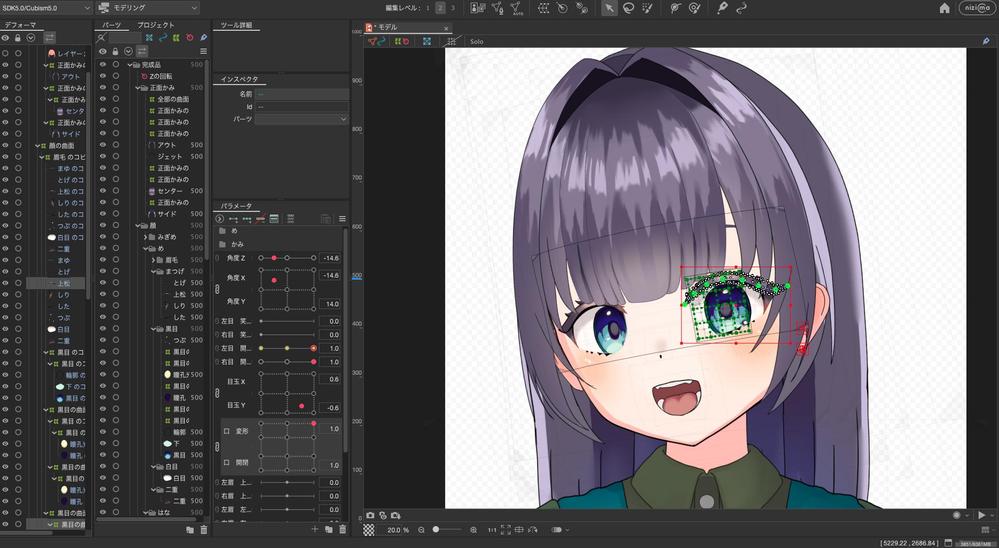Enable the 開閉 checkbox in the Parameter panel

[x=227, y=463]
